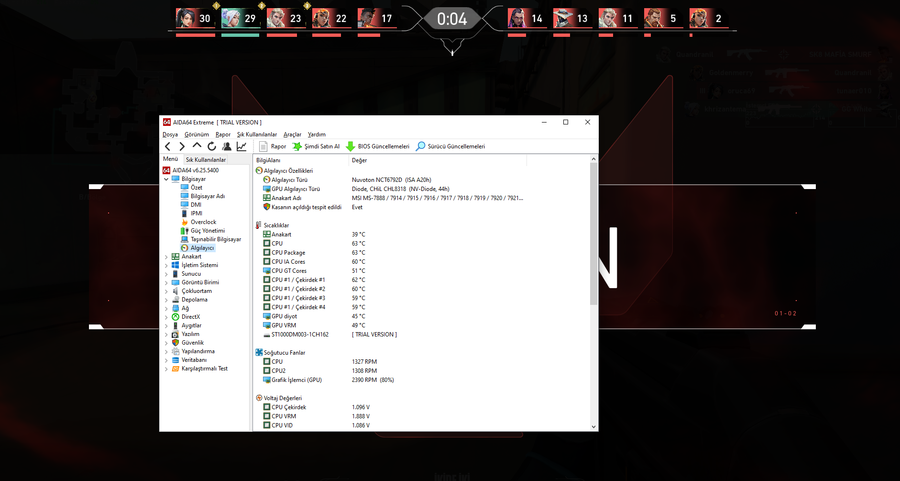Screen dimensions: 900x481
Task: Expand the İşletim Sistemi branch
Action: coord(166,265)
